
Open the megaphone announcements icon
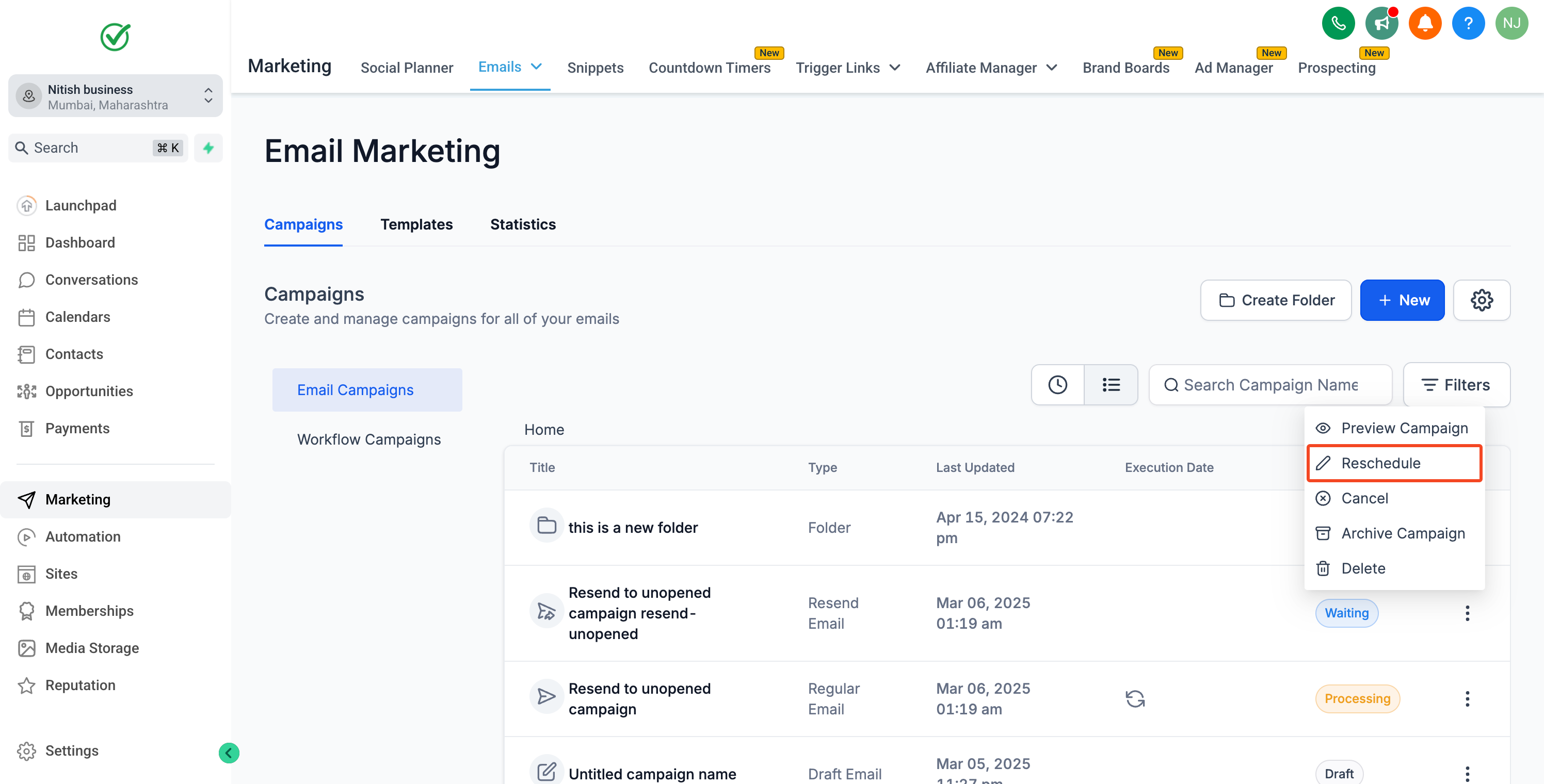[1381, 23]
